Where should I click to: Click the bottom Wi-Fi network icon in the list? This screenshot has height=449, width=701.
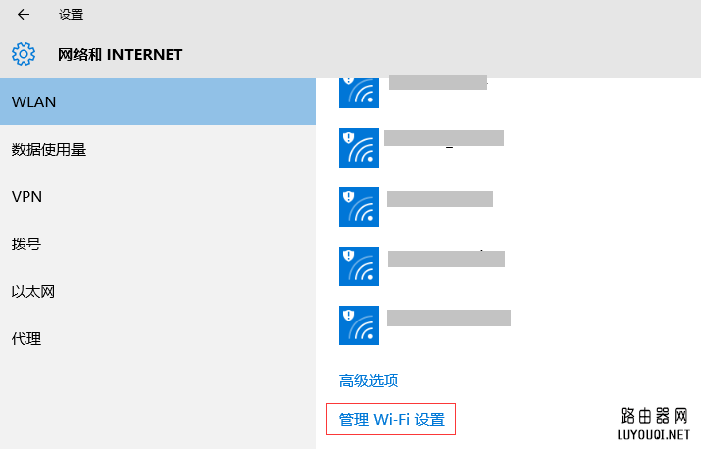(359, 325)
